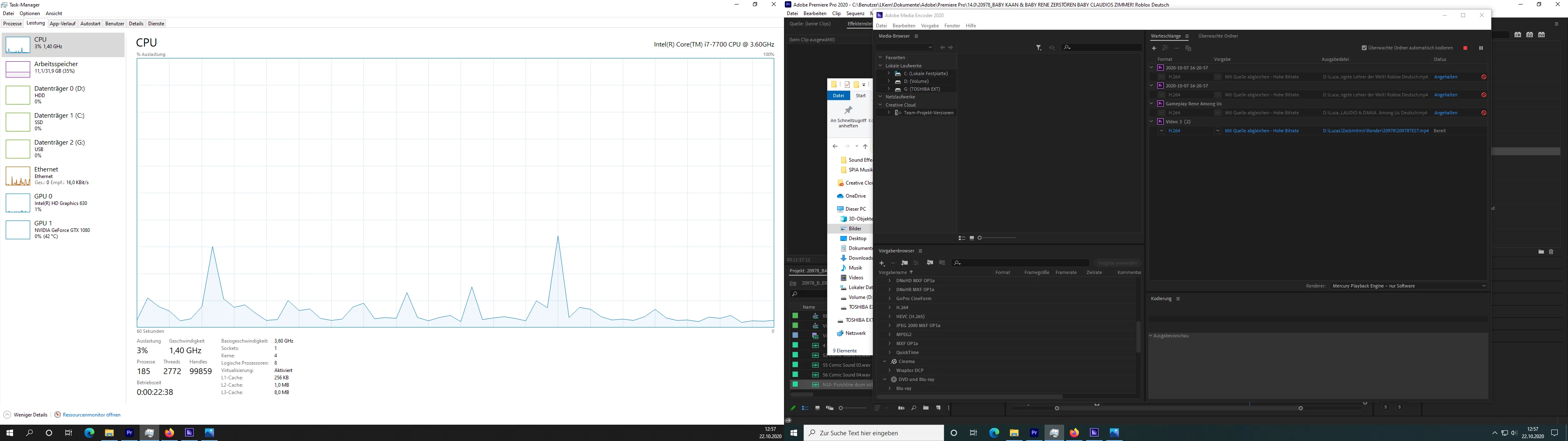This screenshot has width=1568, height=441.
Task: Click Windows search box Zur Suche Text
Action: (873, 433)
